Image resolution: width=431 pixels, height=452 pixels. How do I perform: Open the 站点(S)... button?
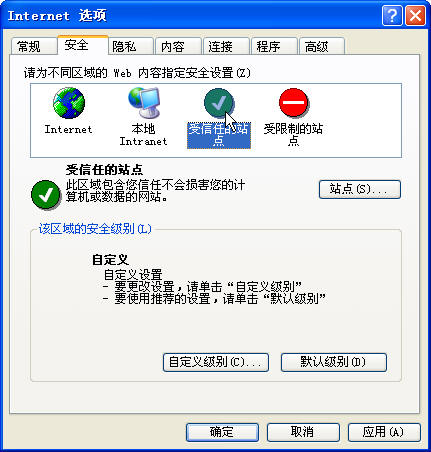coord(360,189)
